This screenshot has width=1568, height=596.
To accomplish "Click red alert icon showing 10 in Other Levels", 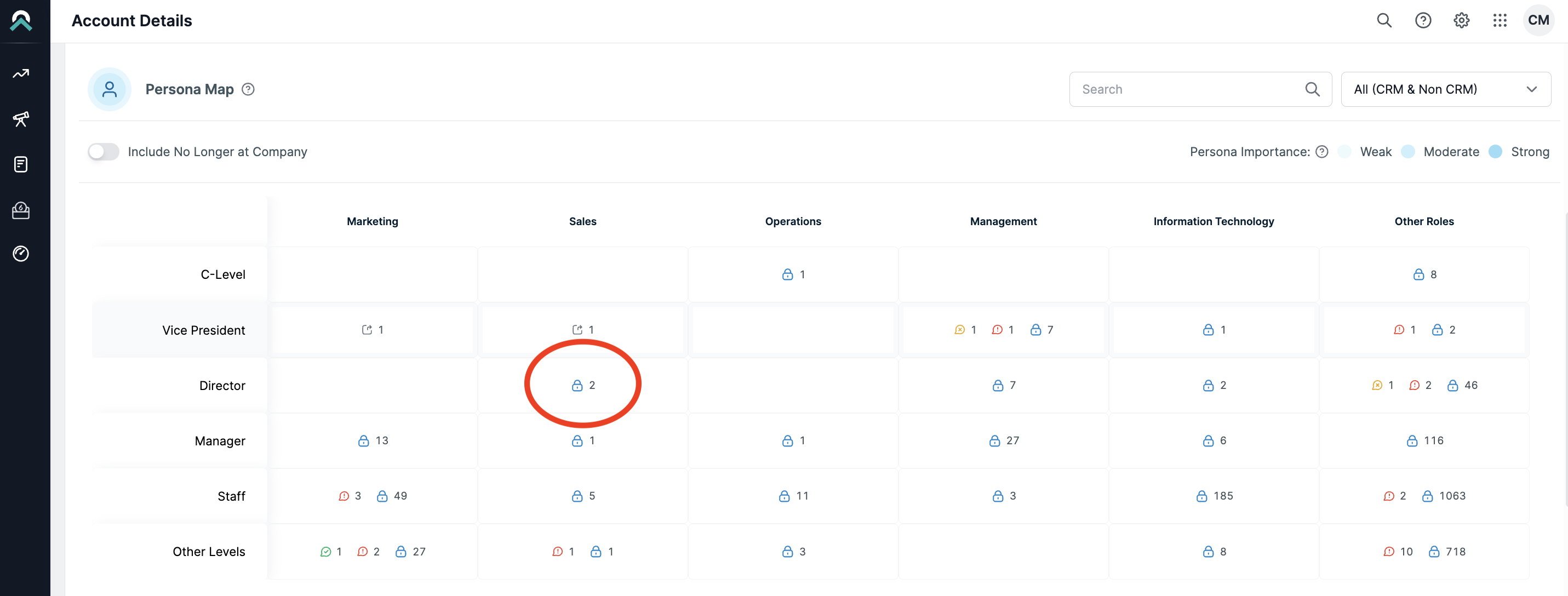I will click(x=1389, y=552).
